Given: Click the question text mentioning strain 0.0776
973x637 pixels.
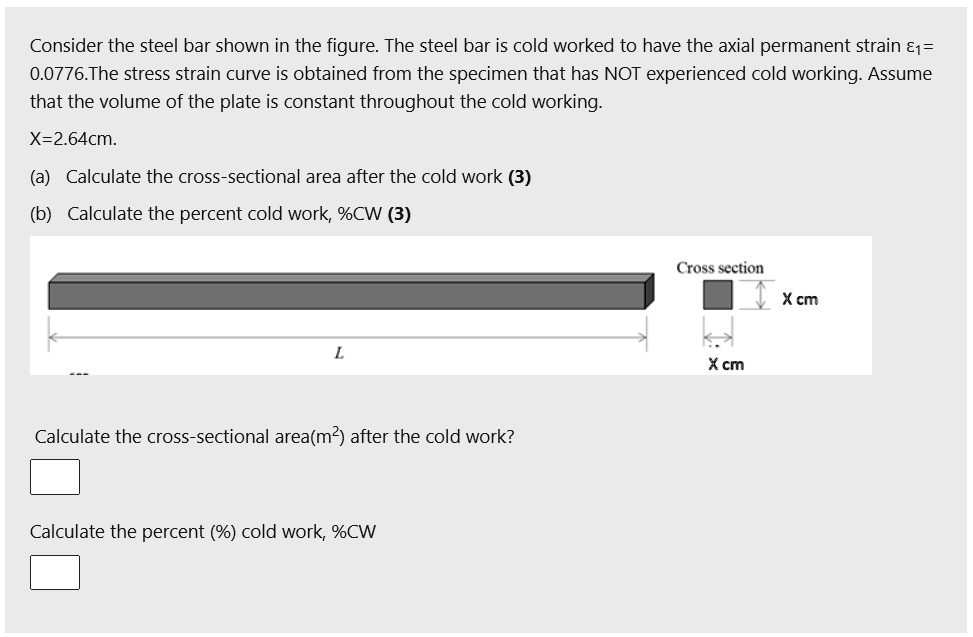Looking at the screenshot, I should click(480, 73).
